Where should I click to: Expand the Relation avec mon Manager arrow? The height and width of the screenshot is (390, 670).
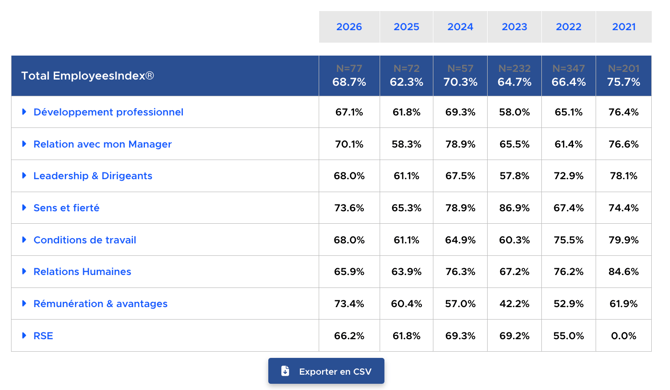click(24, 144)
